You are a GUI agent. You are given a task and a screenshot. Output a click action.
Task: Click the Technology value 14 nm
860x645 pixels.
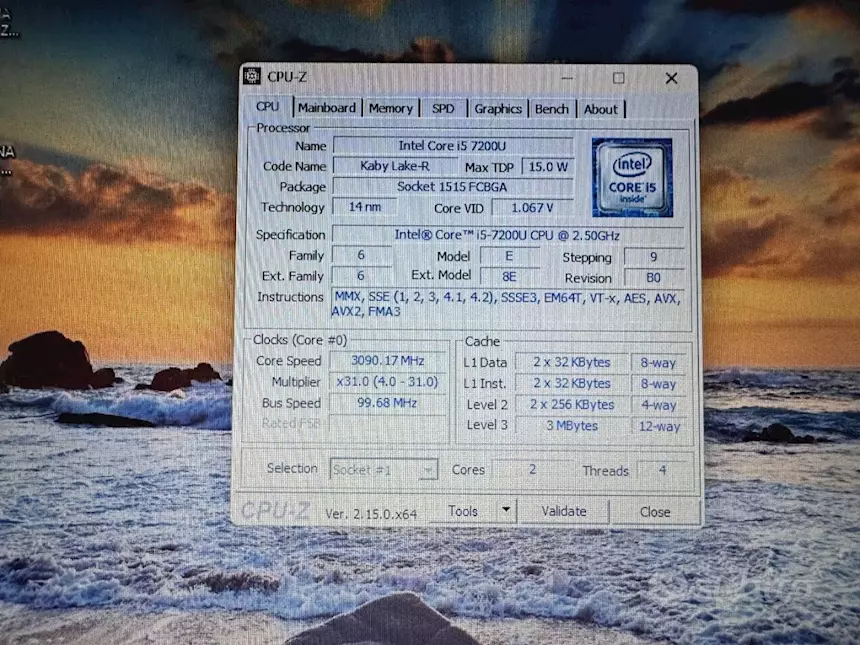pos(365,207)
